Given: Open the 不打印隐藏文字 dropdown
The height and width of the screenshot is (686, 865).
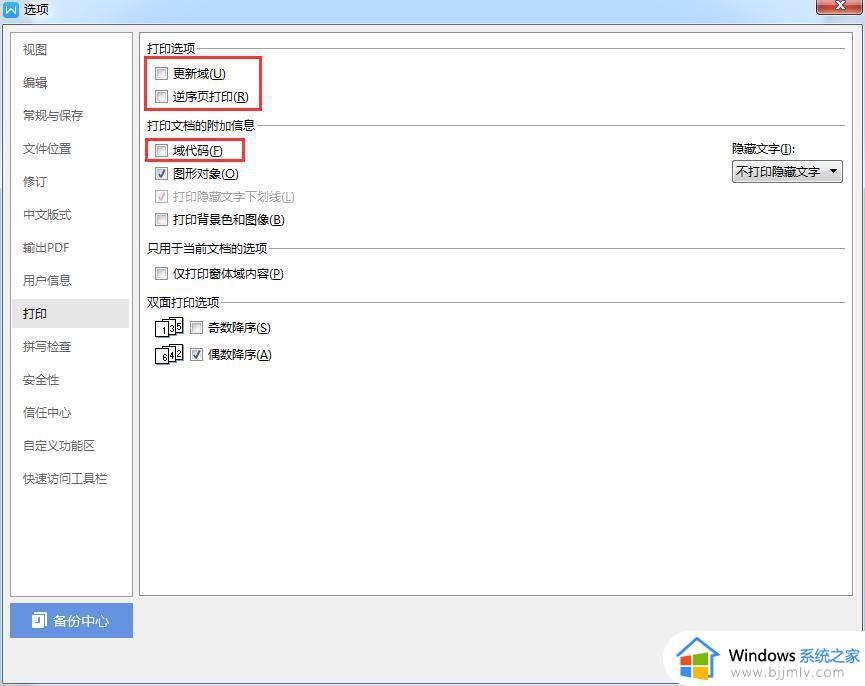Looking at the screenshot, I should (787, 172).
